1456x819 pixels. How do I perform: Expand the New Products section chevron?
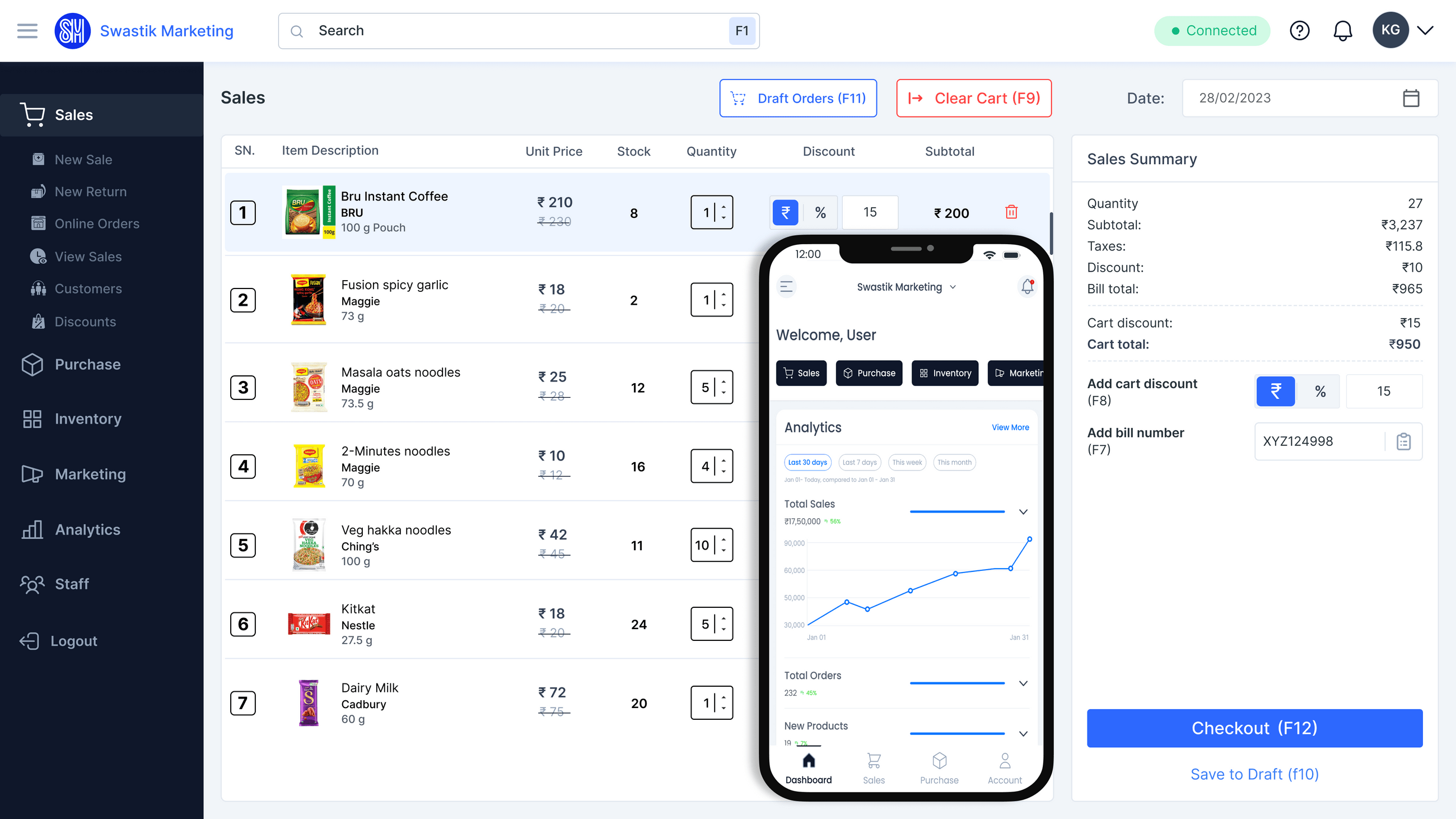(x=1023, y=734)
